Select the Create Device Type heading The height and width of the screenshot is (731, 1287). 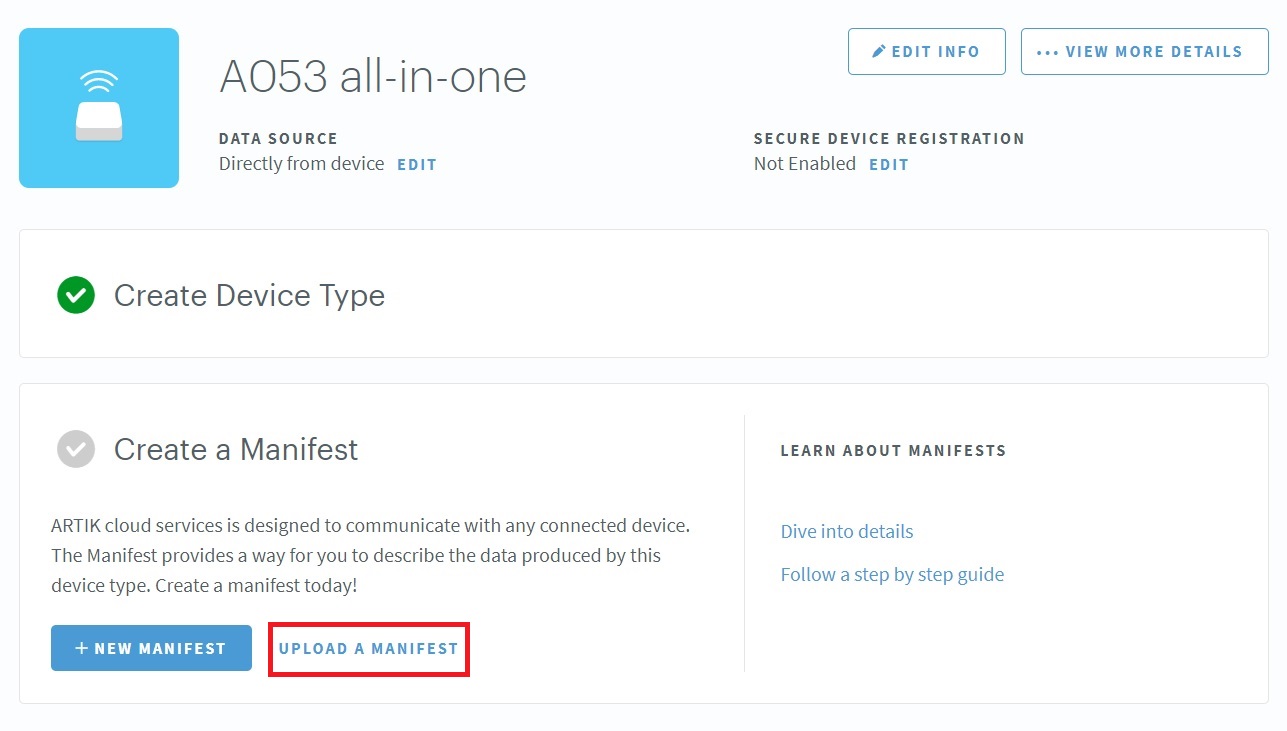pos(249,296)
